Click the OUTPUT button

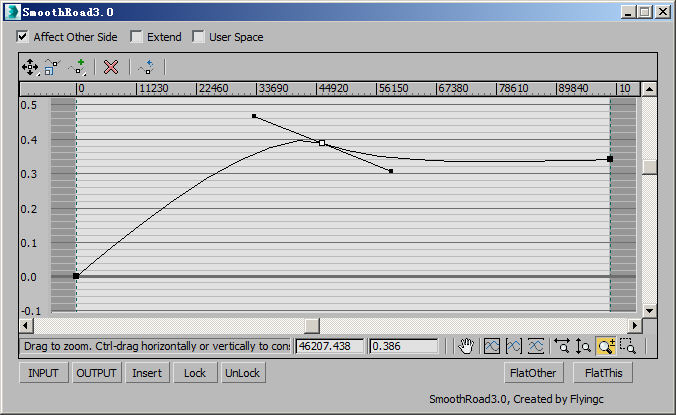point(97,373)
